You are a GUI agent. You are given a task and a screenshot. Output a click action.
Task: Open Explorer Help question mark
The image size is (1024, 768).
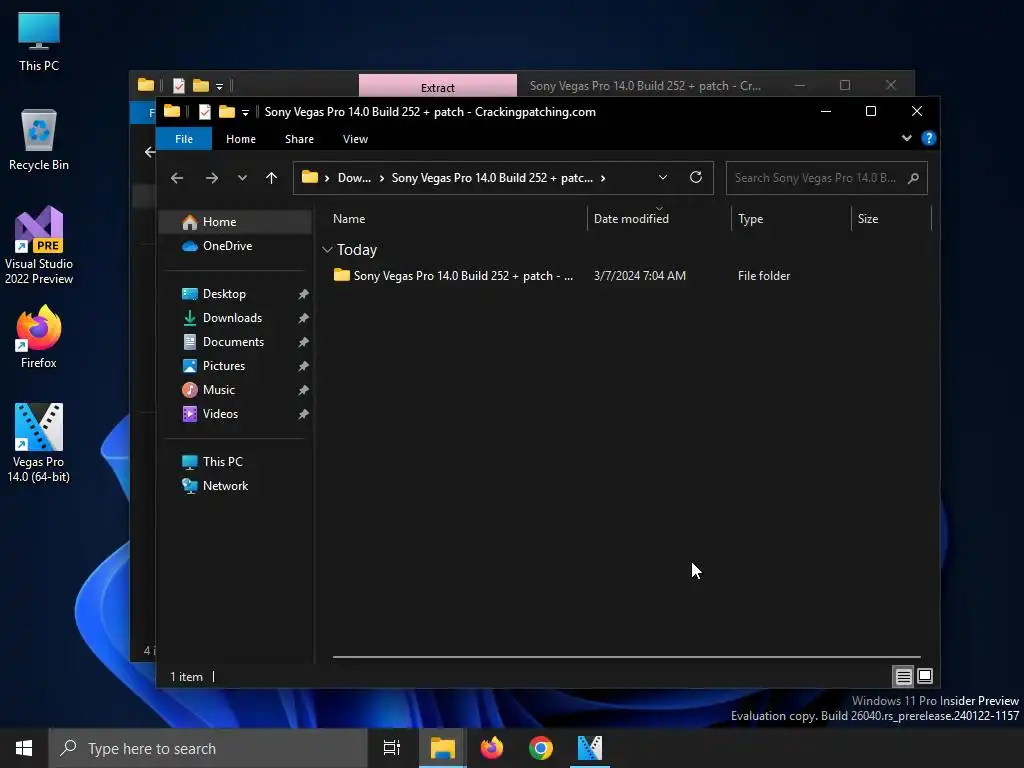tap(928, 138)
